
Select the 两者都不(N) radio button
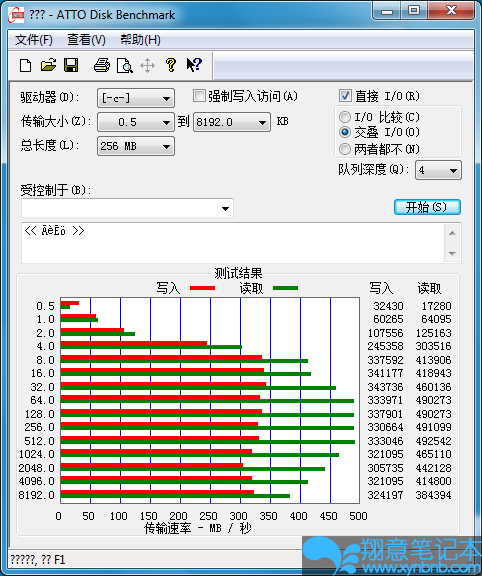[345, 149]
